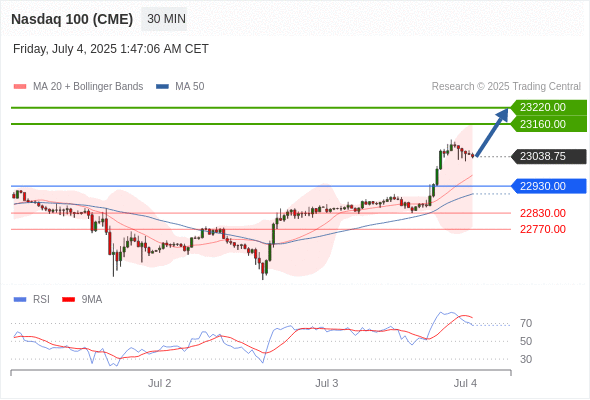Click the Jul 3 date axis label

(x=327, y=383)
